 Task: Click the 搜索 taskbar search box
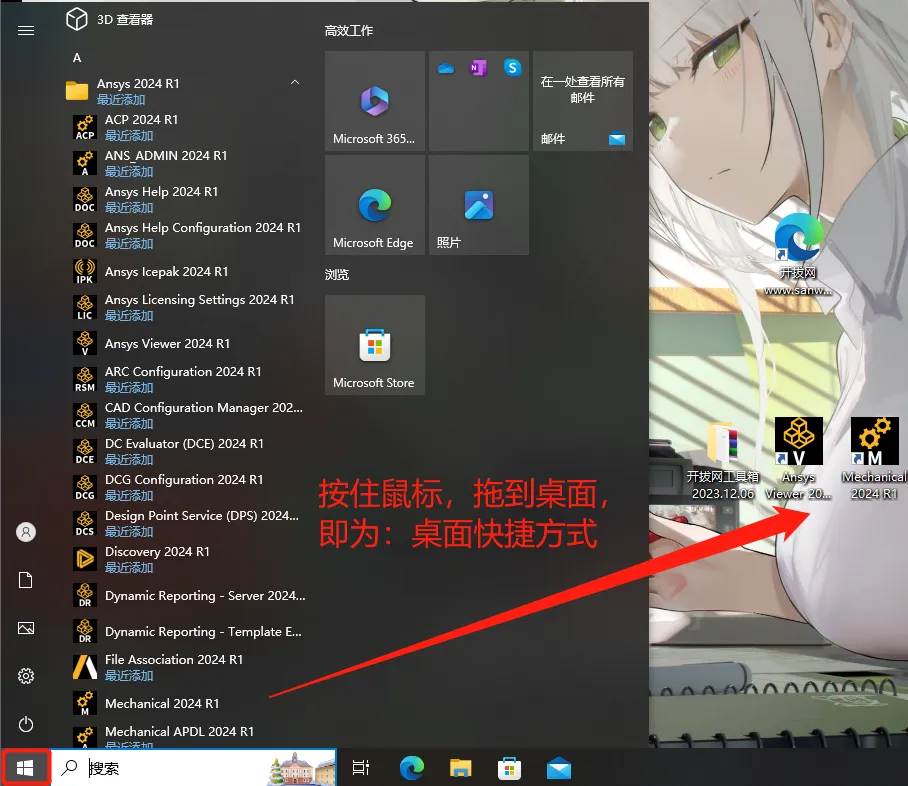coord(194,768)
